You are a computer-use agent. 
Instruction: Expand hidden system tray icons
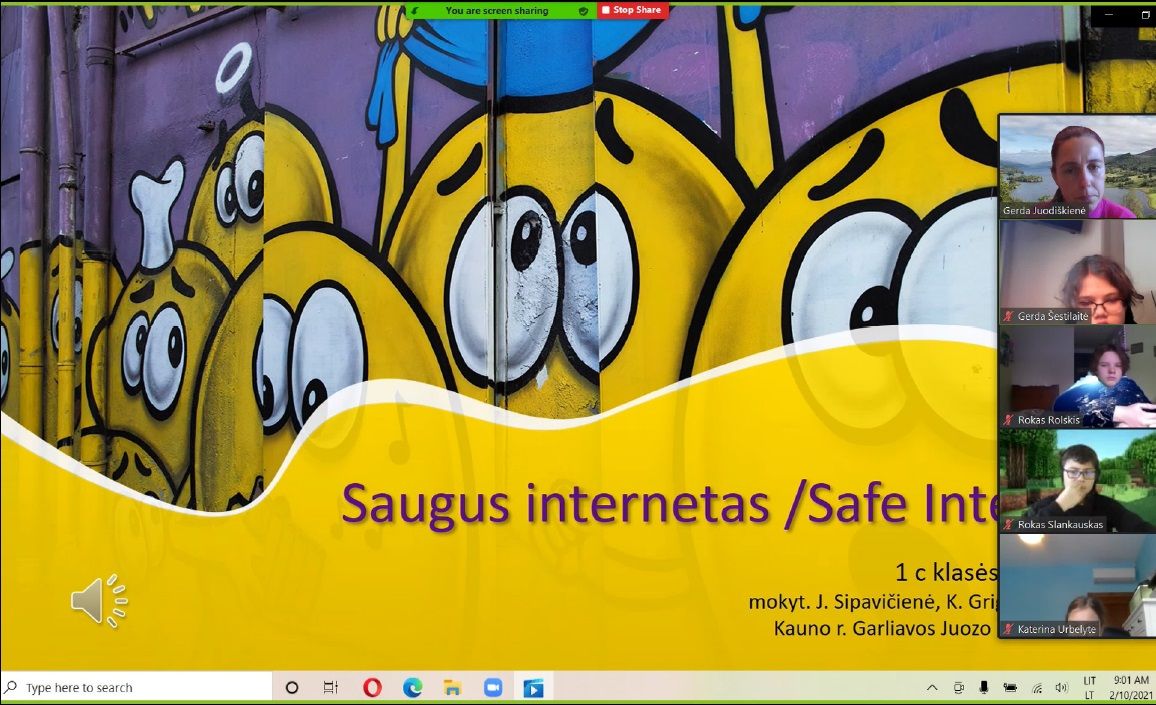(932, 687)
